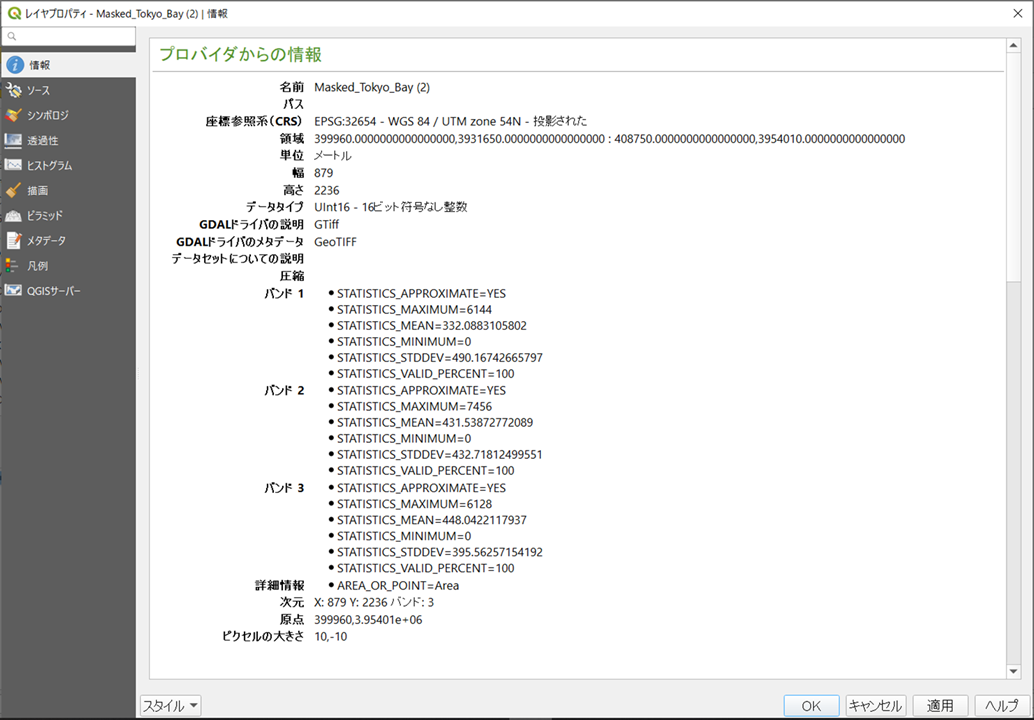Click the name value Masked_Tokyo_Bay (2)
Screen dimensions: 1034x720
pyautogui.click(x=372, y=87)
